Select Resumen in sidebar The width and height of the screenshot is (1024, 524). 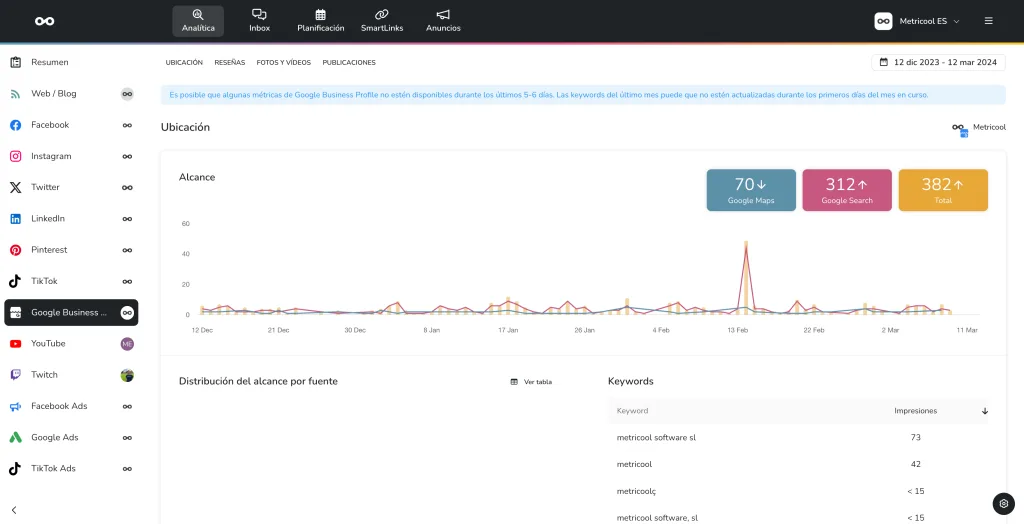pos(71,62)
